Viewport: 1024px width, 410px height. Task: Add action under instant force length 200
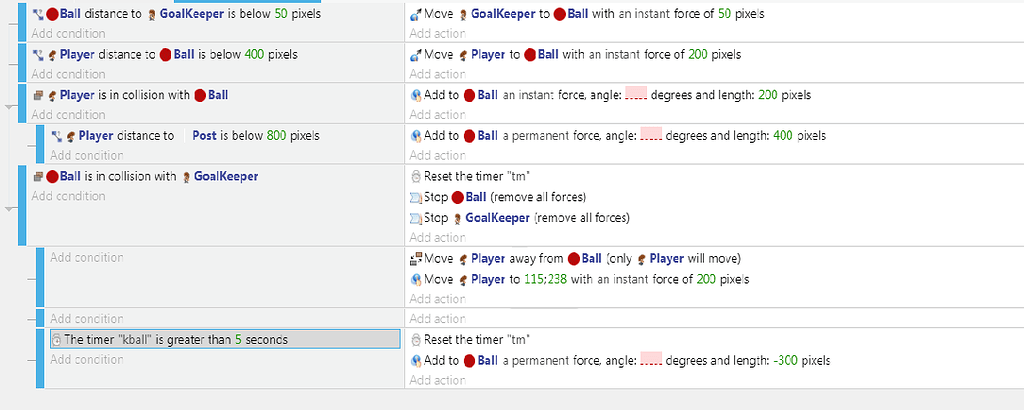pyautogui.click(x=438, y=115)
